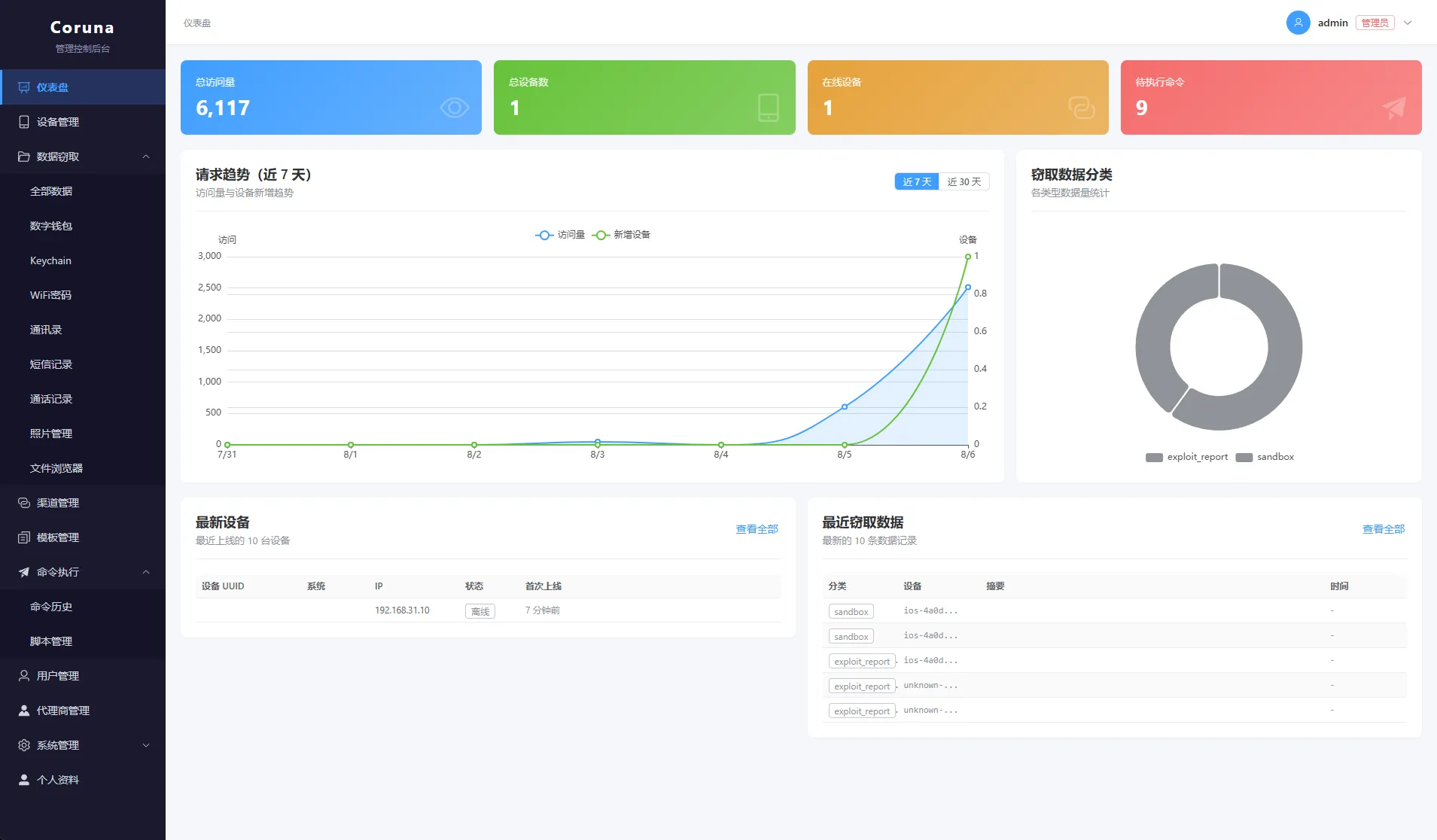The height and width of the screenshot is (840, 1437).
Task: Click the 个人资料 profile icon in sidebar
Action: (24, 780)
